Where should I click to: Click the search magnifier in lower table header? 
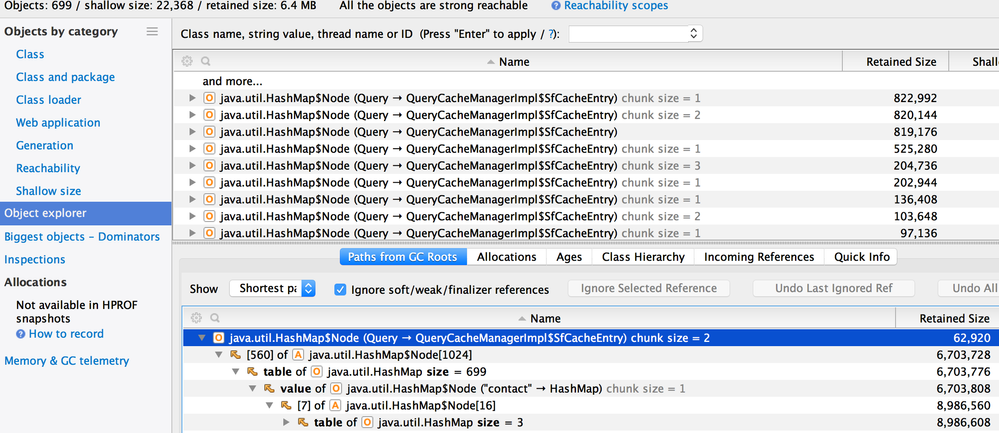[x=215, y=318]
